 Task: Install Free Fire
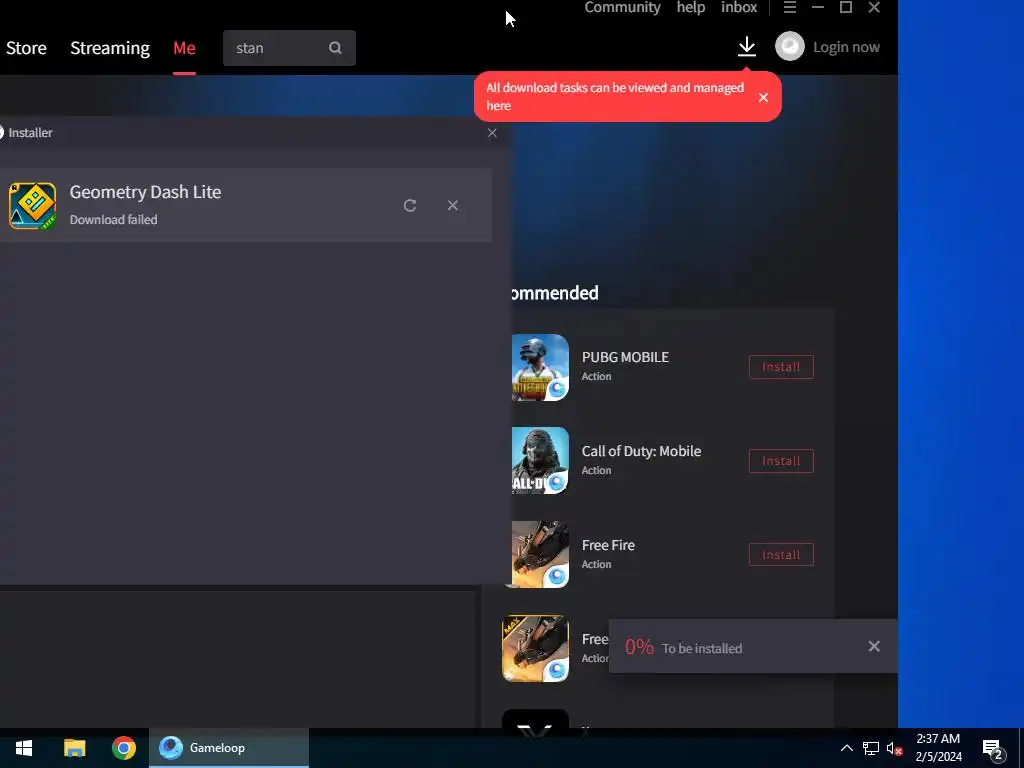pos(781,555)
